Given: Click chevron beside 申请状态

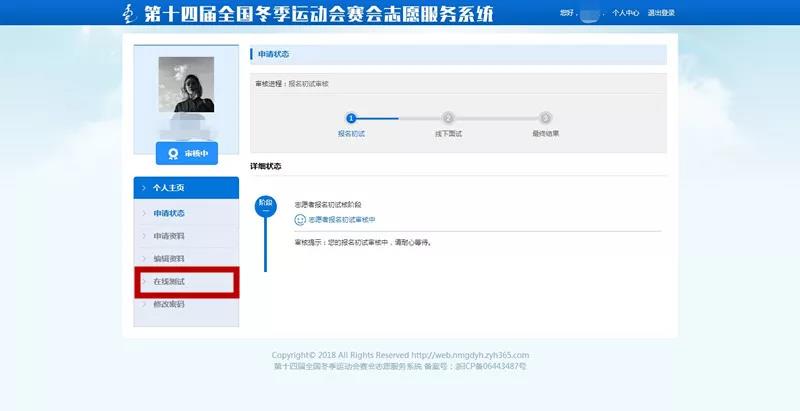Looking at the screenshot, I should click(144, 213).
